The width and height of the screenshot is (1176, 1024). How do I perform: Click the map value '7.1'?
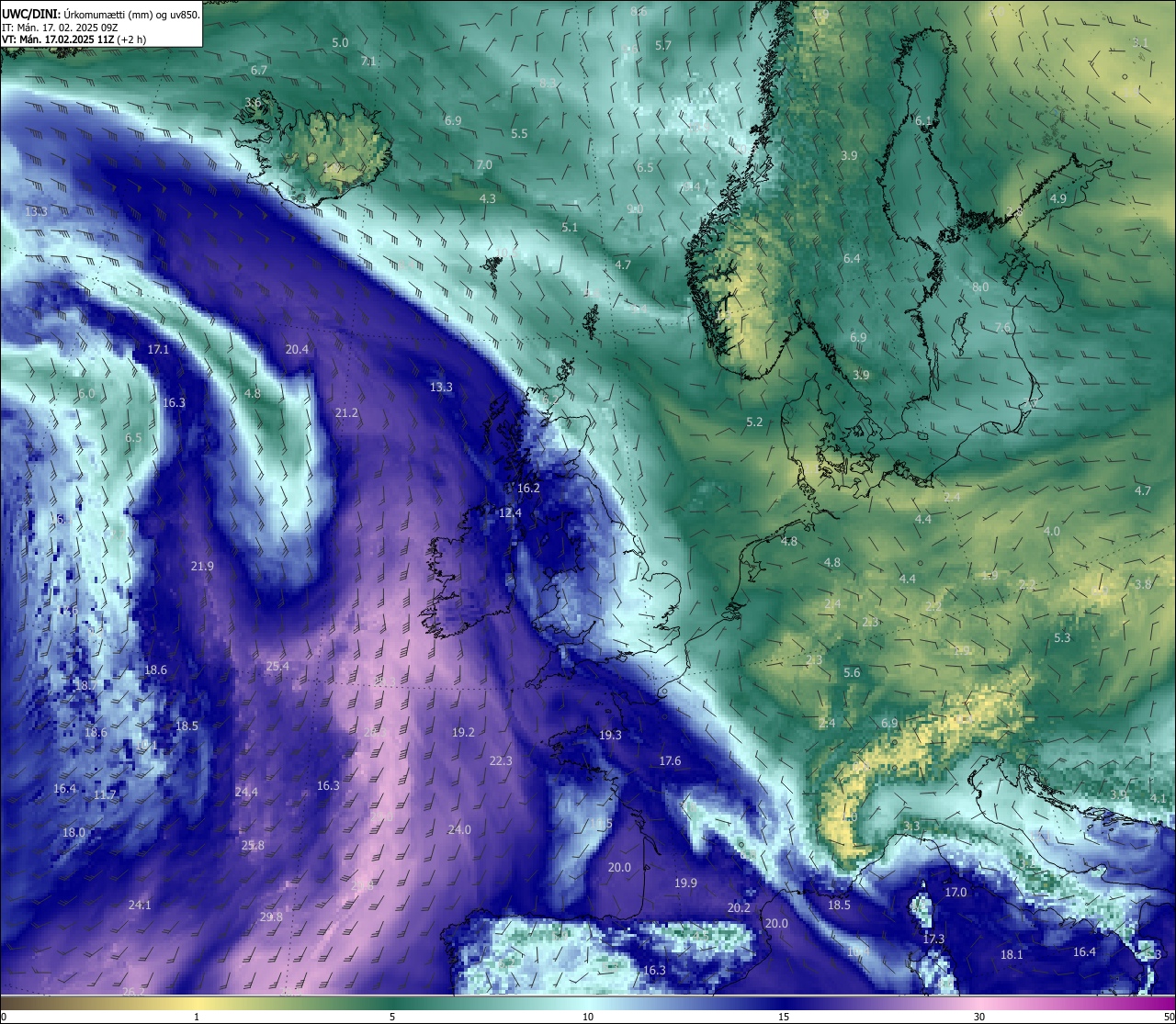pos(368,61)
